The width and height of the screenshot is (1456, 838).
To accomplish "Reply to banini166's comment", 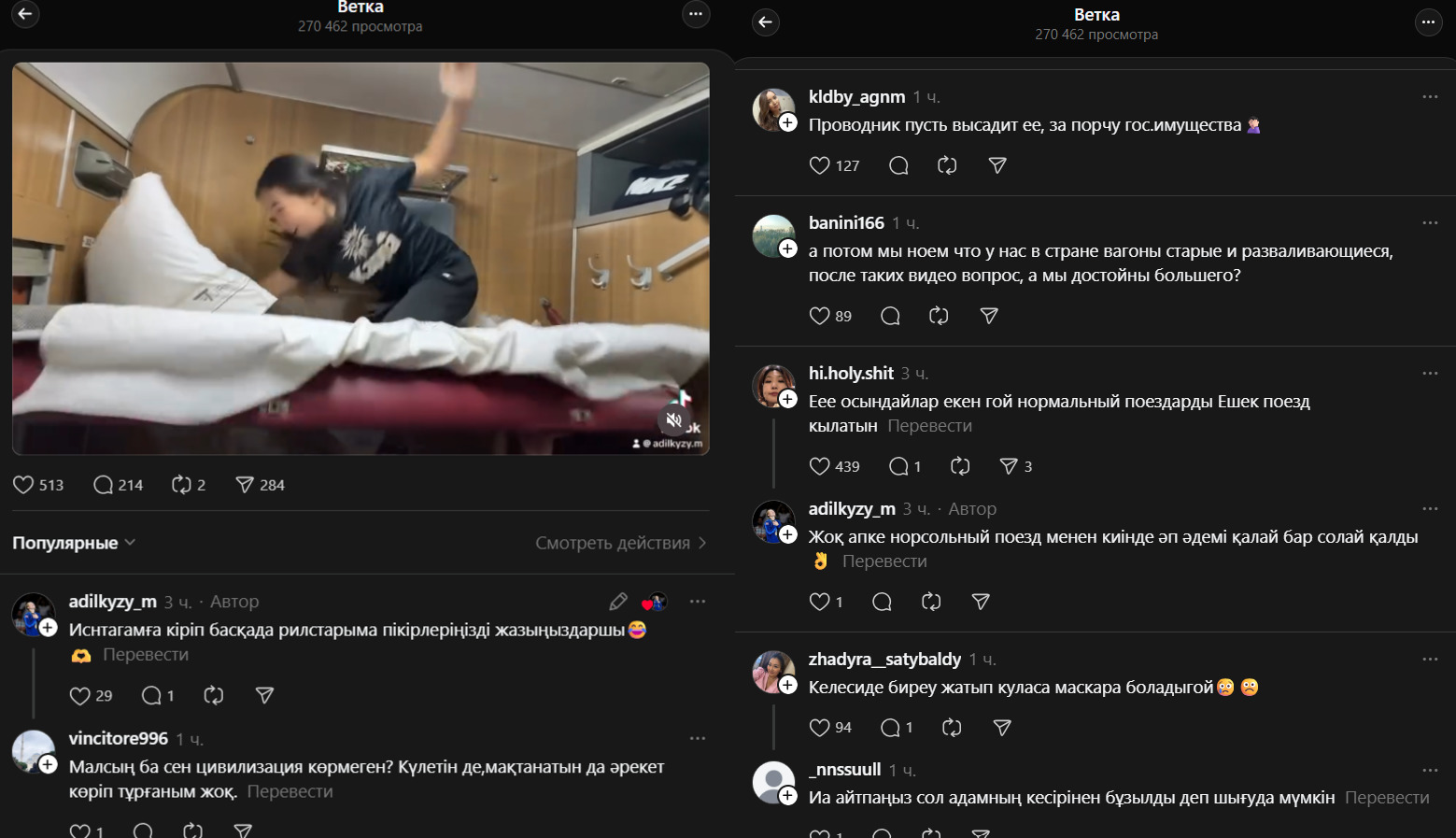I will pyautogui.click(x=890, y=316).
